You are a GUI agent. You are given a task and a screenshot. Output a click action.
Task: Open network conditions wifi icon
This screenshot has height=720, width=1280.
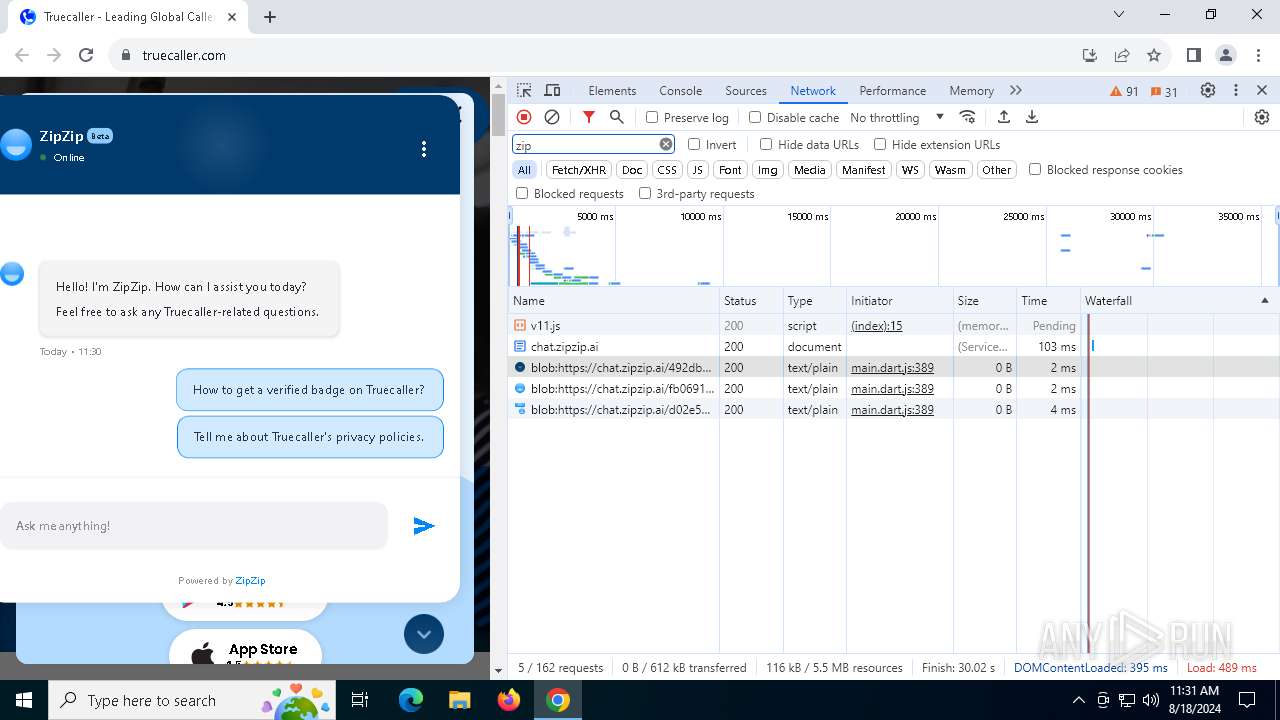pos(967,117)
